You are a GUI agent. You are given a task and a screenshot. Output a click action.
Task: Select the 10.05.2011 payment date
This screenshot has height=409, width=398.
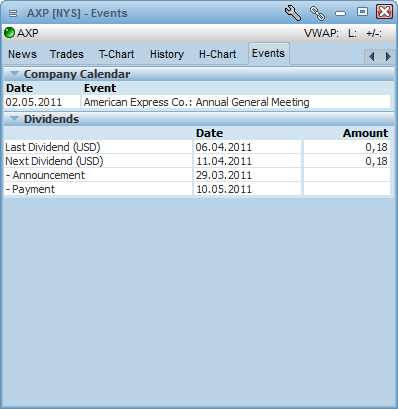coord(247,189)
